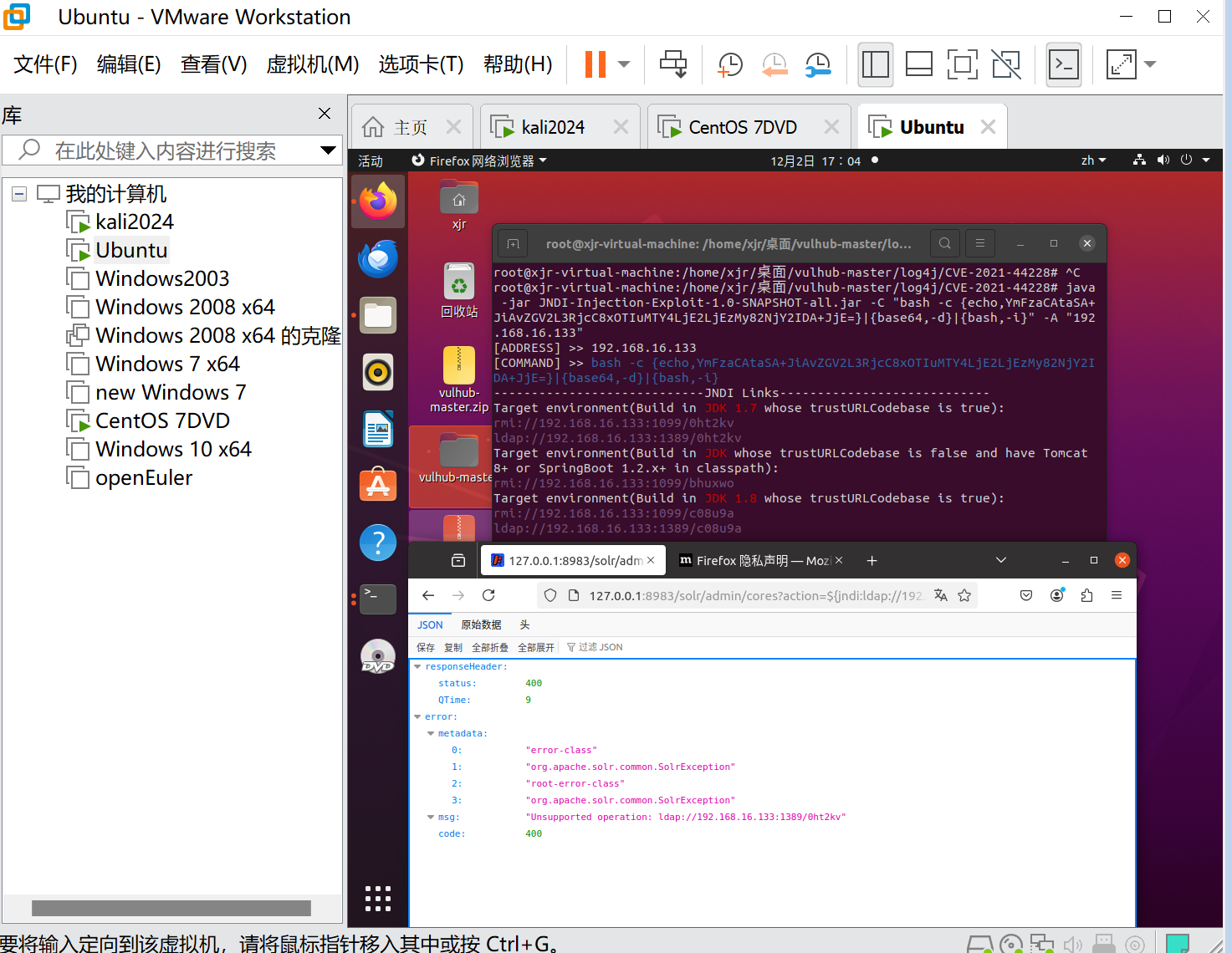Open the 选项卡(T) menu
This screenshot has height=953, width=1232.
coord(421,64)
